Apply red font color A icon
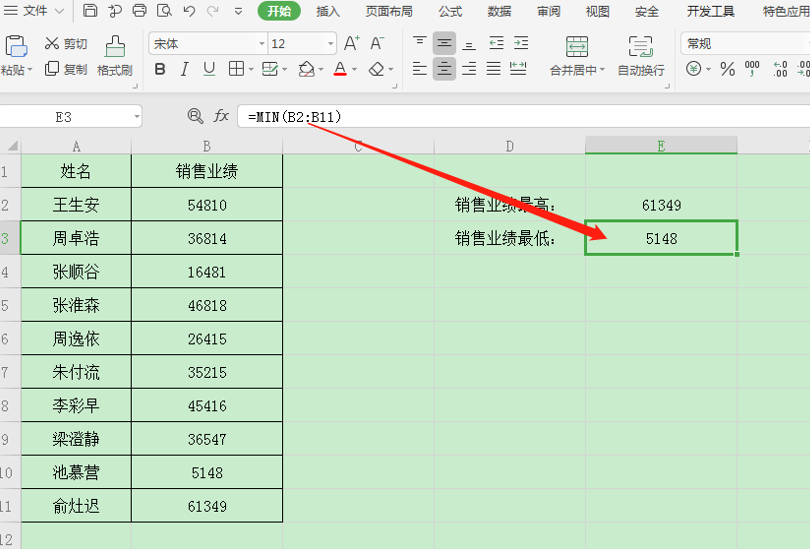810x549 pixels. [x=340, y=69]
